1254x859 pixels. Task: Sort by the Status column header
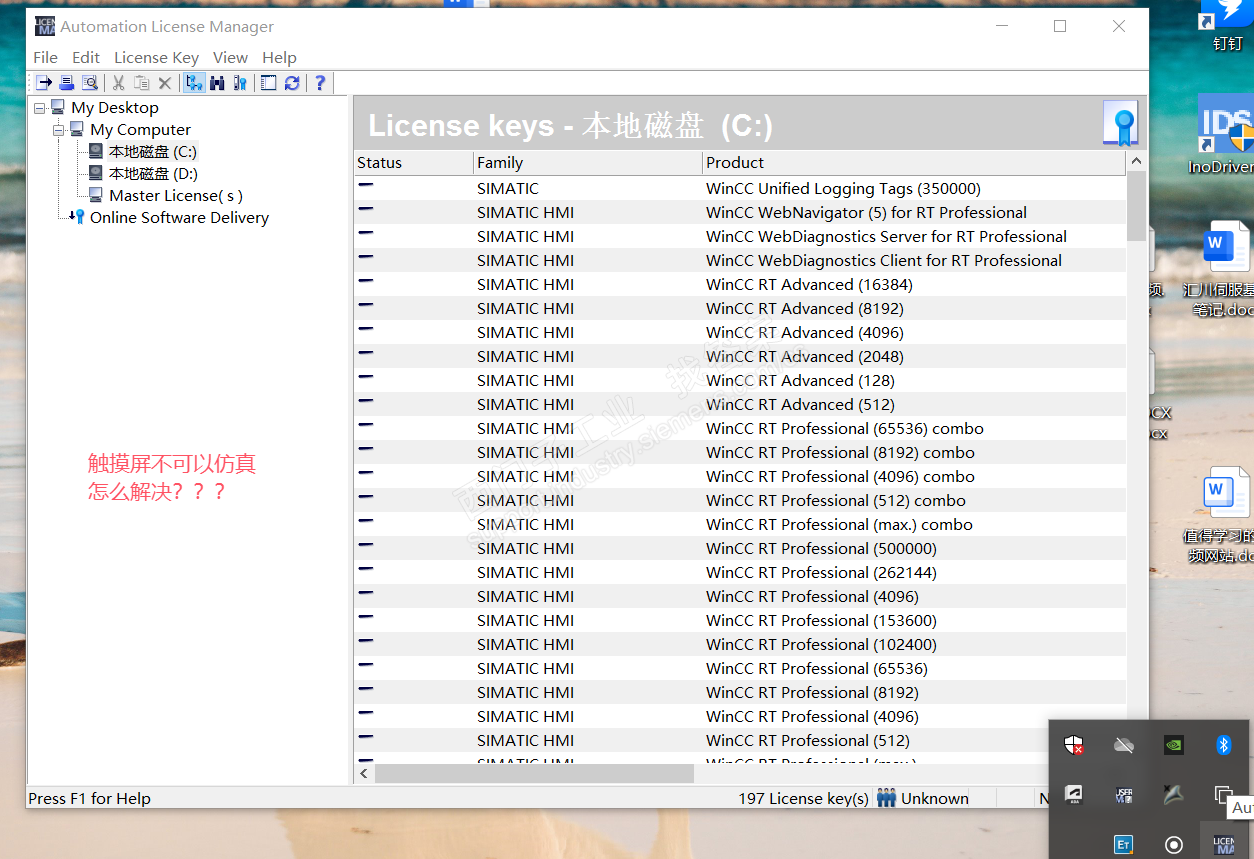tap(414, 162)
